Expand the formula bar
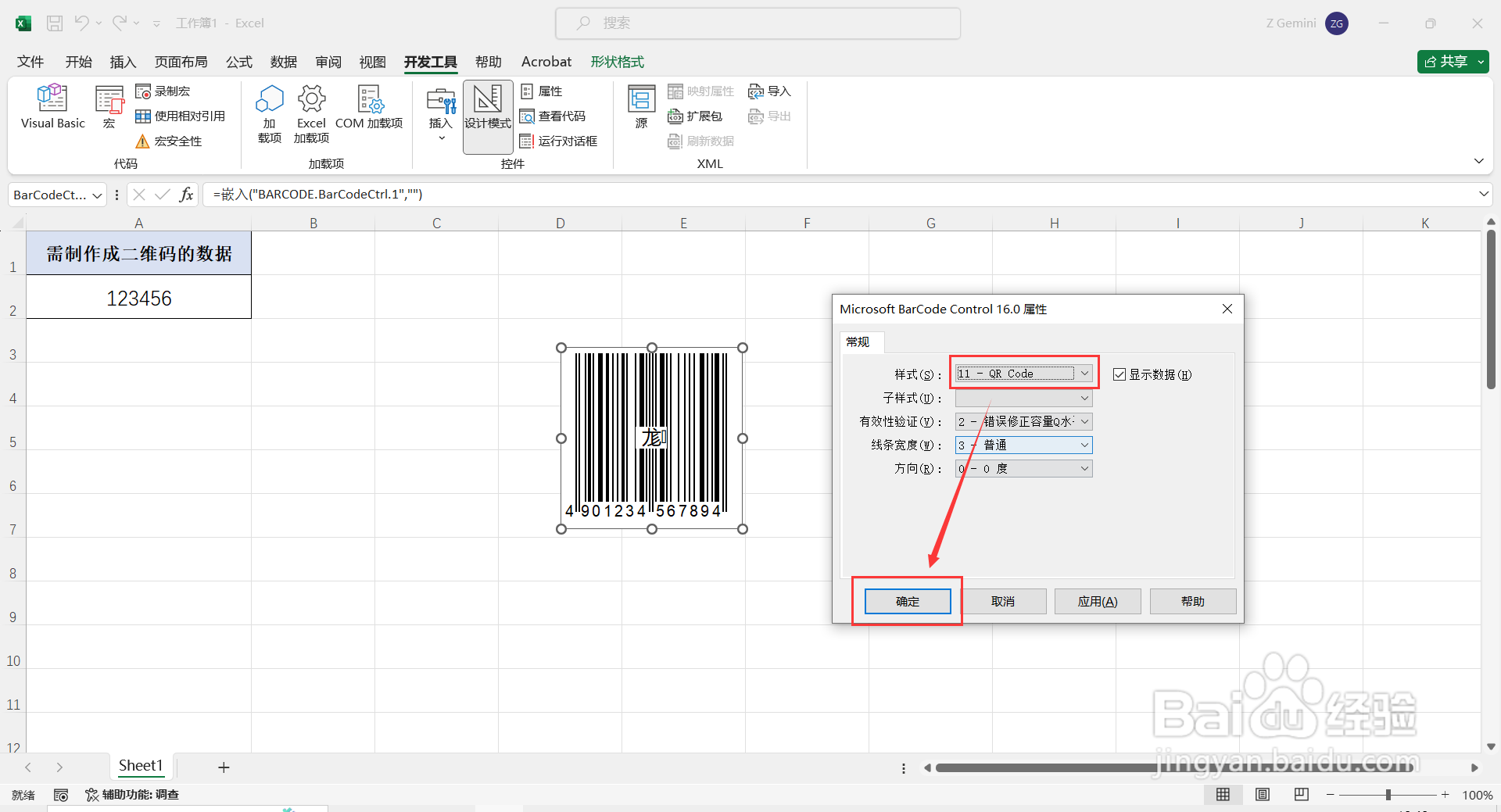The height and width of the screenshot is (812, 1501). (x=1484, y=194)
